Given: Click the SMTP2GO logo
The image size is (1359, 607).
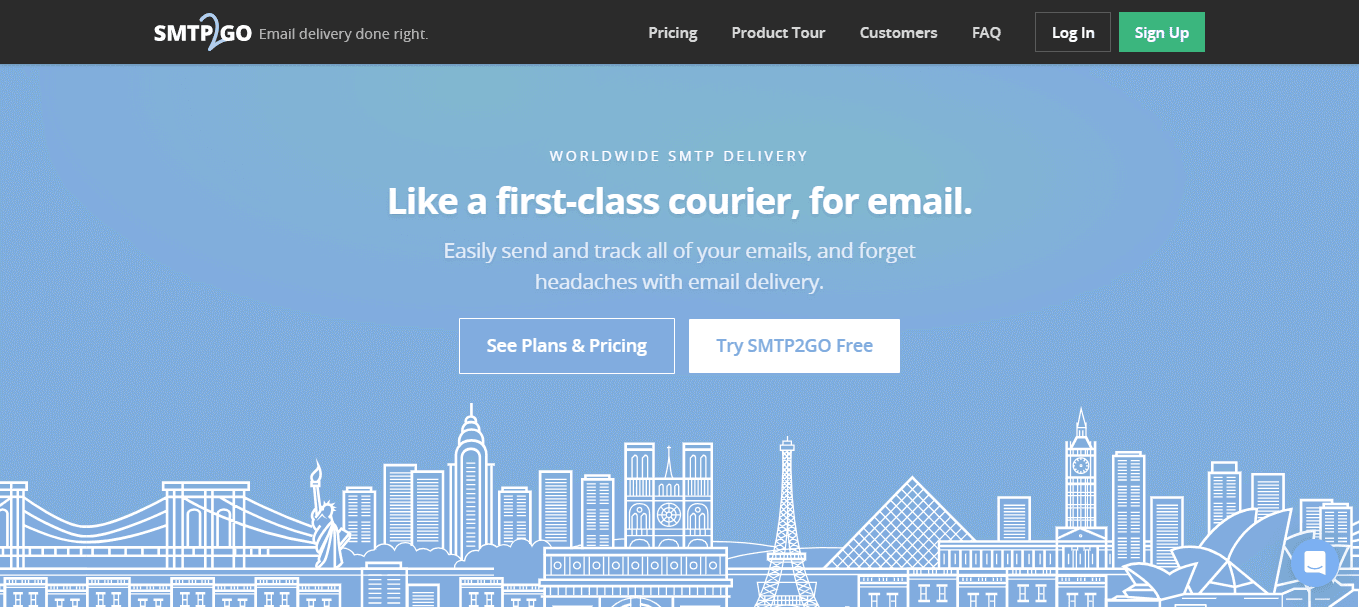Looking at the screenshot, I should pos(202,32).
